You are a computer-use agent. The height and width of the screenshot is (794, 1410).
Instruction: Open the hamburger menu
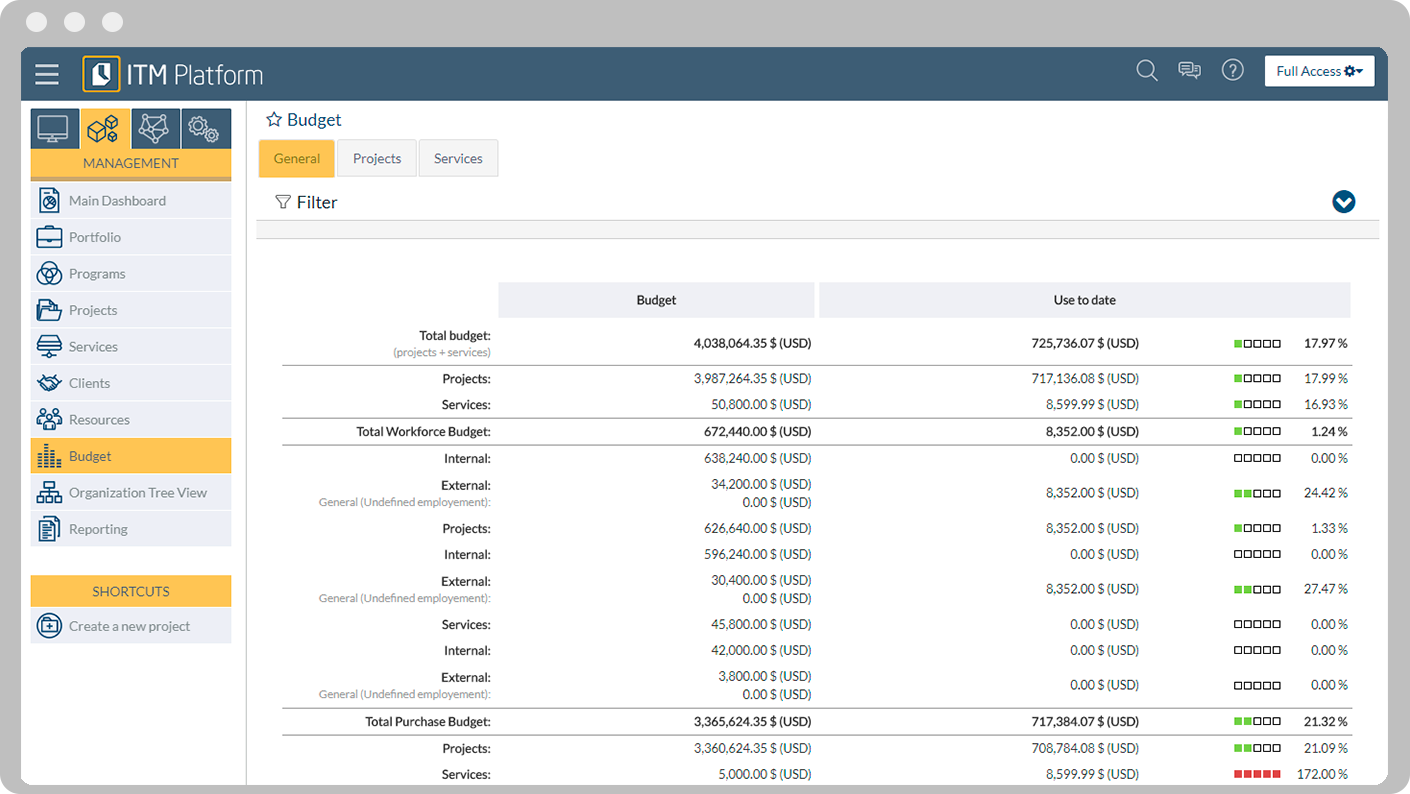pos(47,74)
